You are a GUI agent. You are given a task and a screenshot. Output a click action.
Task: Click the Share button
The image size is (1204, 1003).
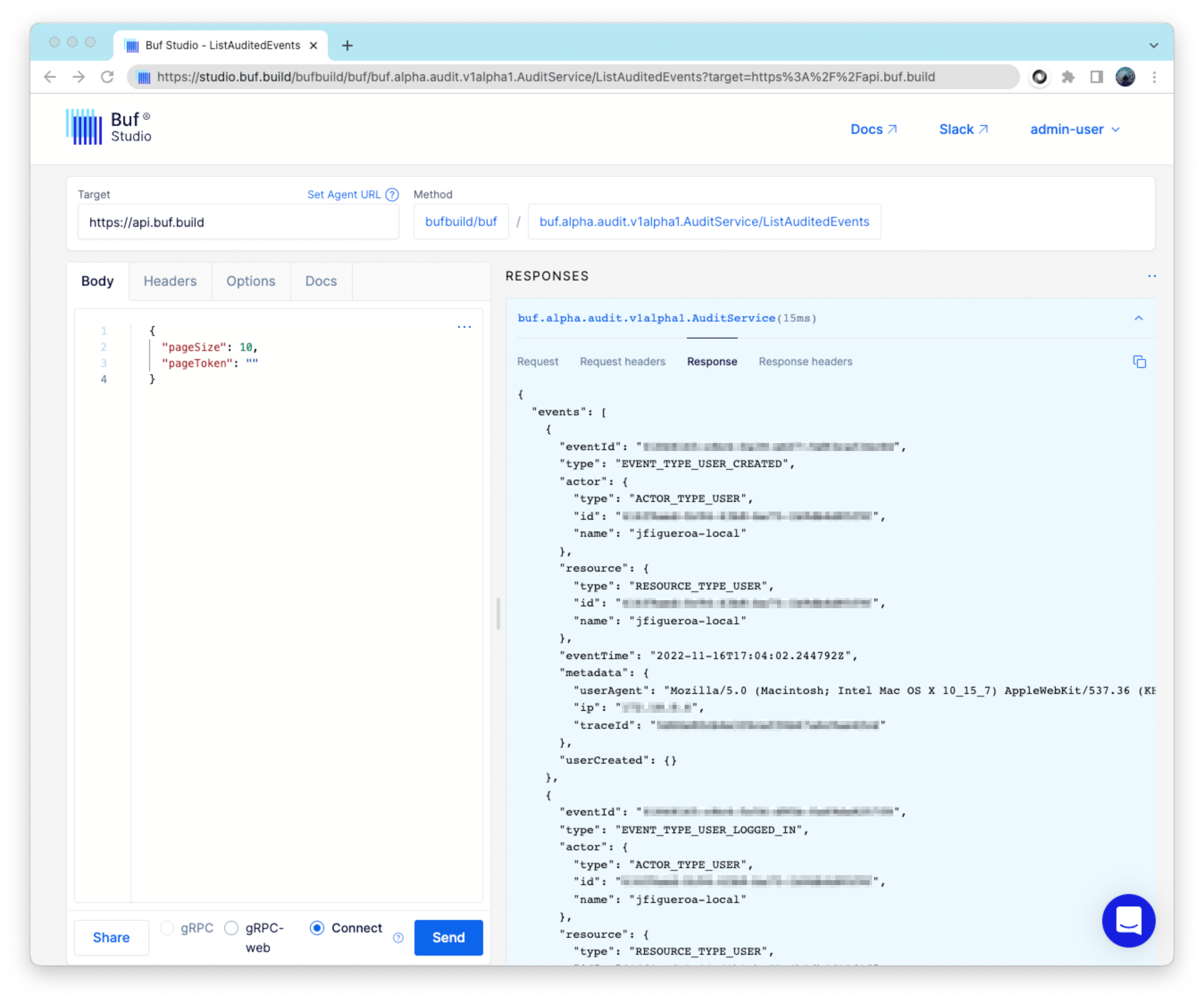[111, 937]
